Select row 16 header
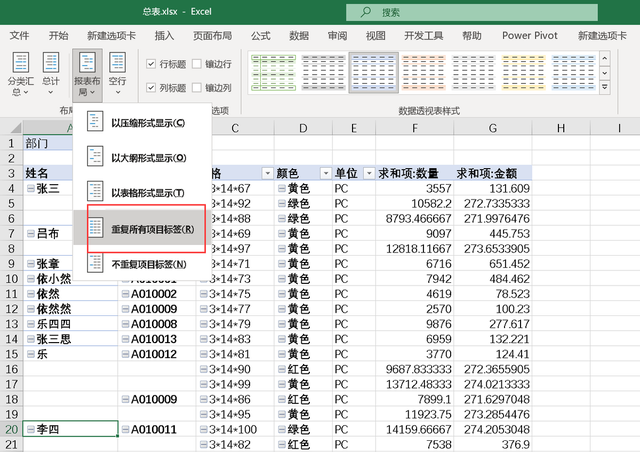Image resolution: width=640 pixels, height=452 pixels. point(11,369)
